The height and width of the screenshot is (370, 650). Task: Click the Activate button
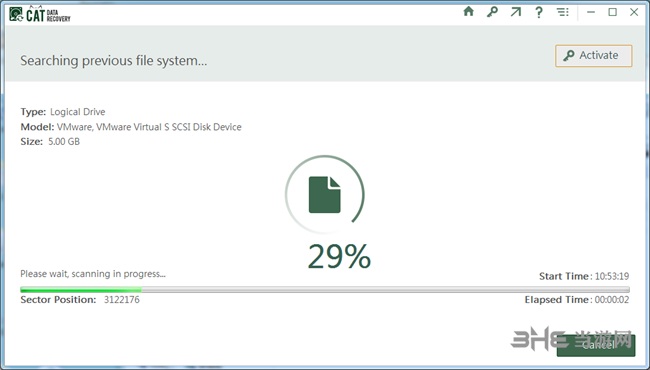[x=594, y=56]
